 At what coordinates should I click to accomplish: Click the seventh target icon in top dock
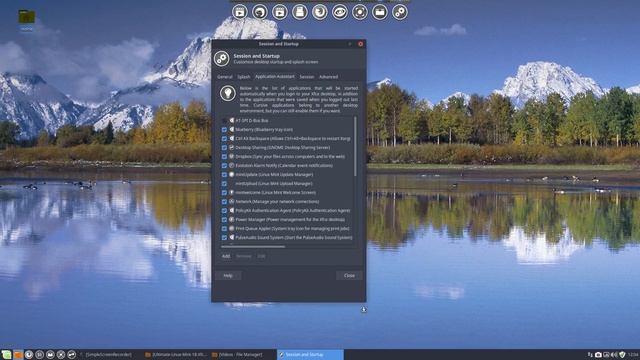[x=360, y=12]
